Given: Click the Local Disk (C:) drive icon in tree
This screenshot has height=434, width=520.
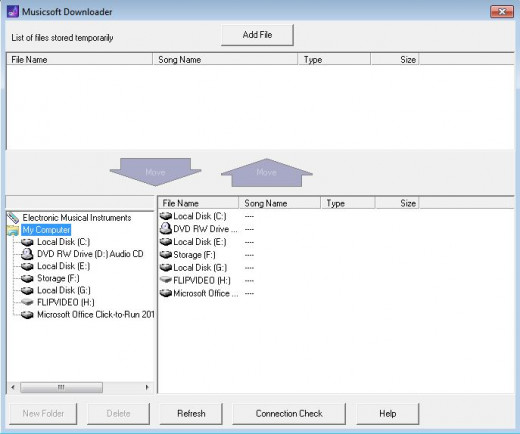Looking at the screenshot, I should click(27, 242).
